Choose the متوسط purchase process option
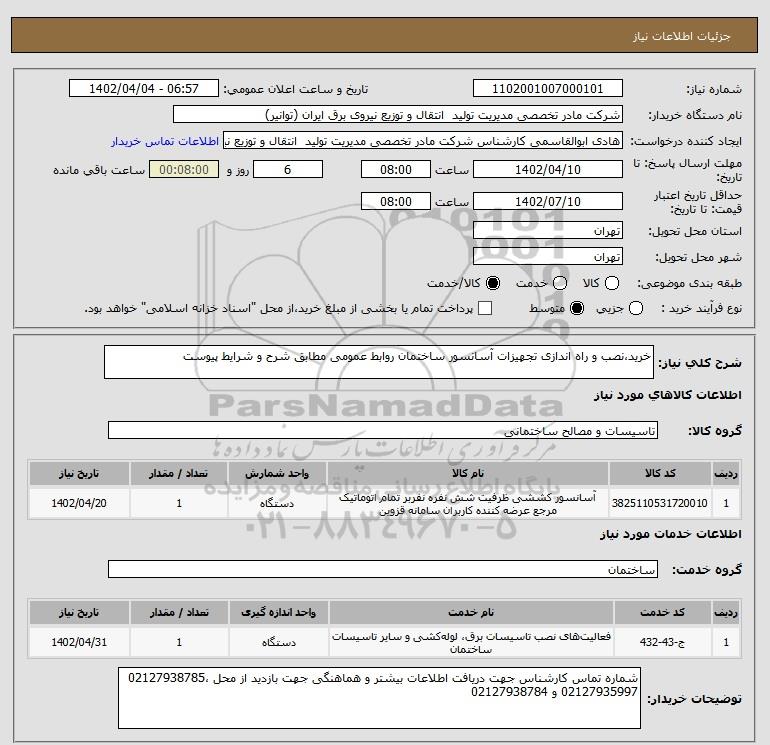 [x=577, y=308]
